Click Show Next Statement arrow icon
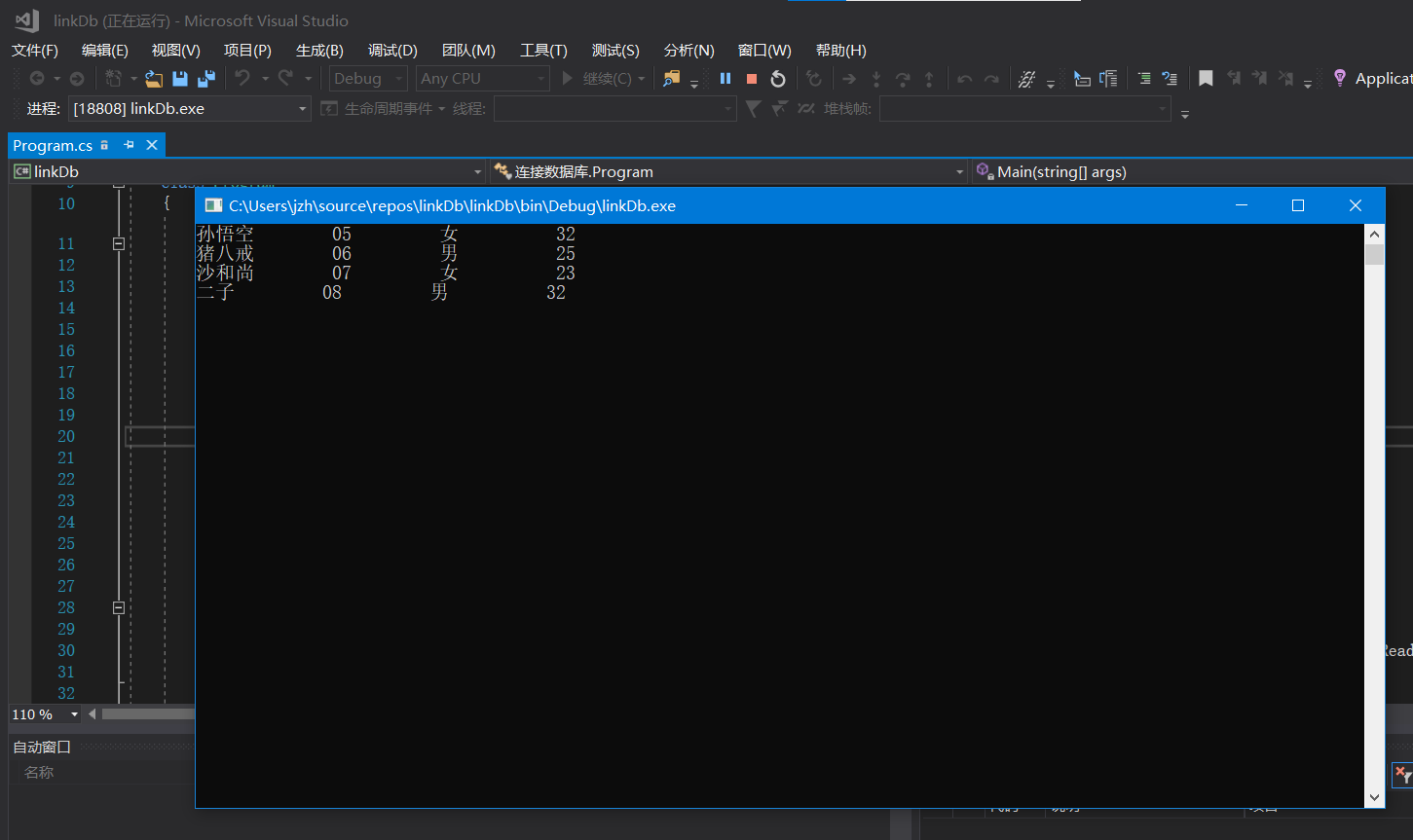The image size is (1413, 840). tap(849, 79)
